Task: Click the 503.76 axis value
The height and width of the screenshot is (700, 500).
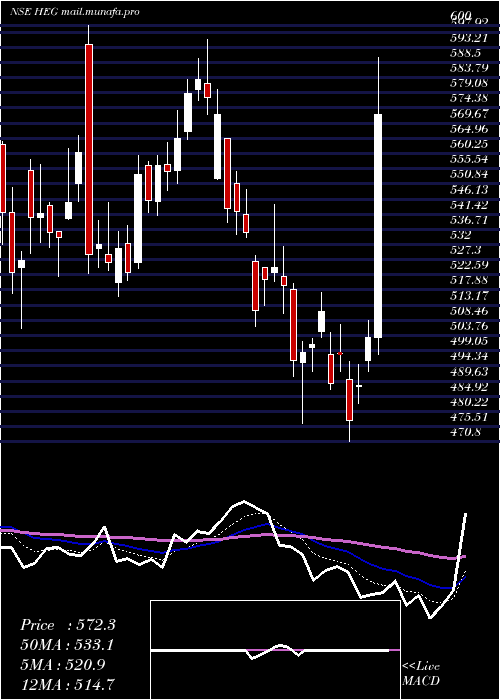Action: (x=468, y=326)
